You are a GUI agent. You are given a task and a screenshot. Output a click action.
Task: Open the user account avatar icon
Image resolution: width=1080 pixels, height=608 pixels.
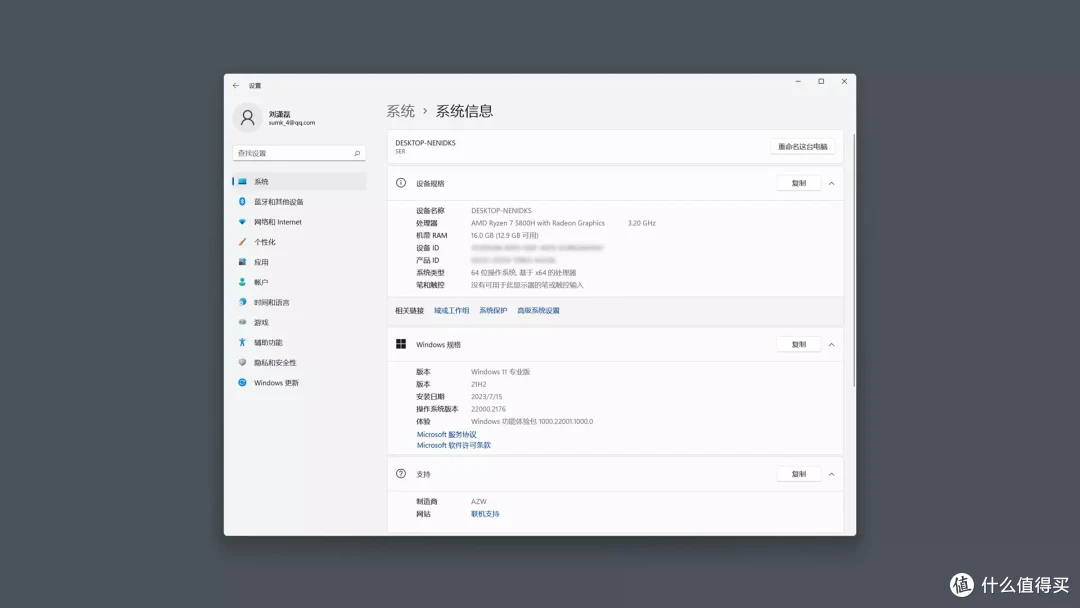pos(247,118)
